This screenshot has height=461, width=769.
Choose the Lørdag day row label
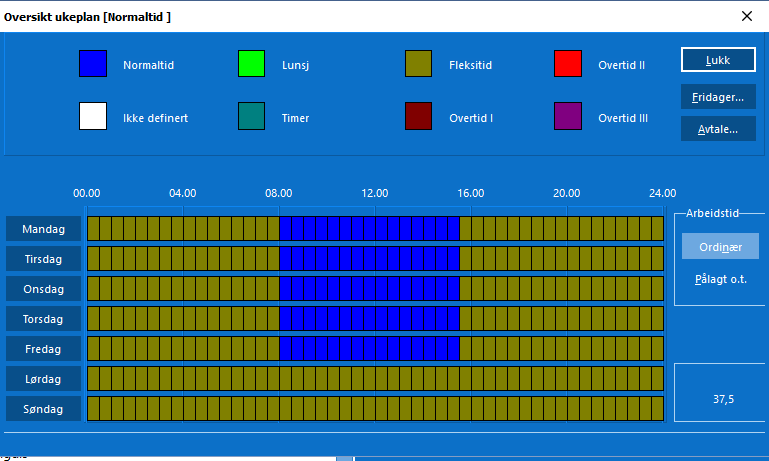click(44, 379)
